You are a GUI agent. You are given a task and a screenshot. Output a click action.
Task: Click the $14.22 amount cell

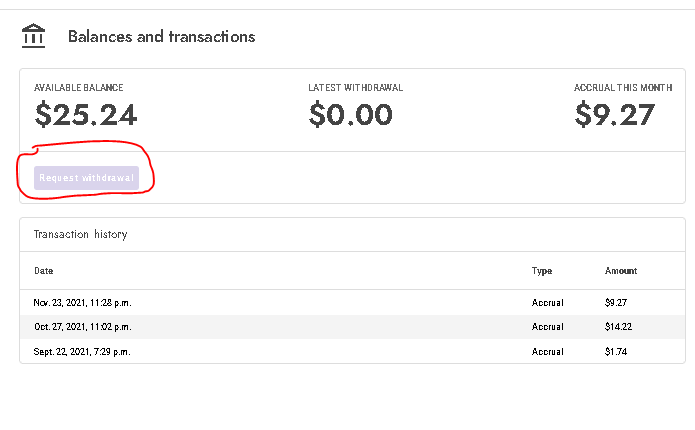[618, 327]
